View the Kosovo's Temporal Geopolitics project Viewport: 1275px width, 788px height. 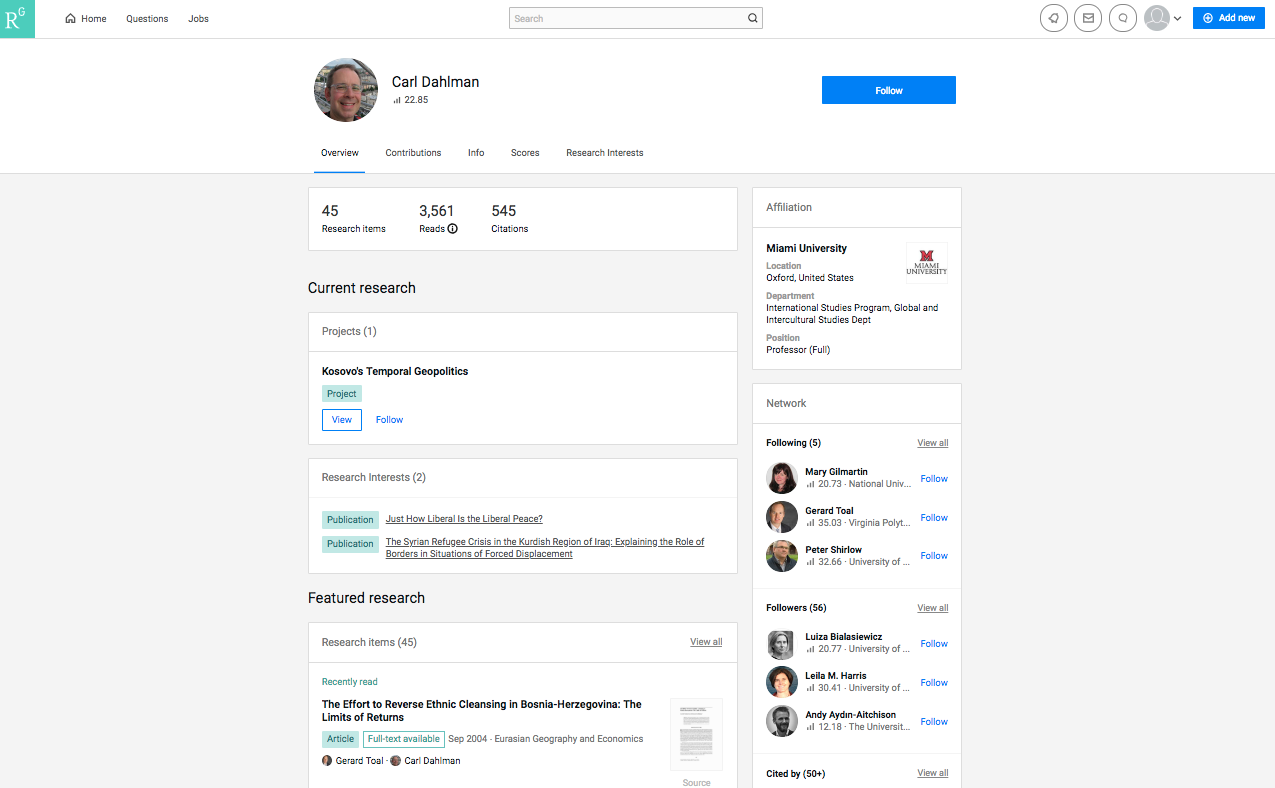click(341, 420)
